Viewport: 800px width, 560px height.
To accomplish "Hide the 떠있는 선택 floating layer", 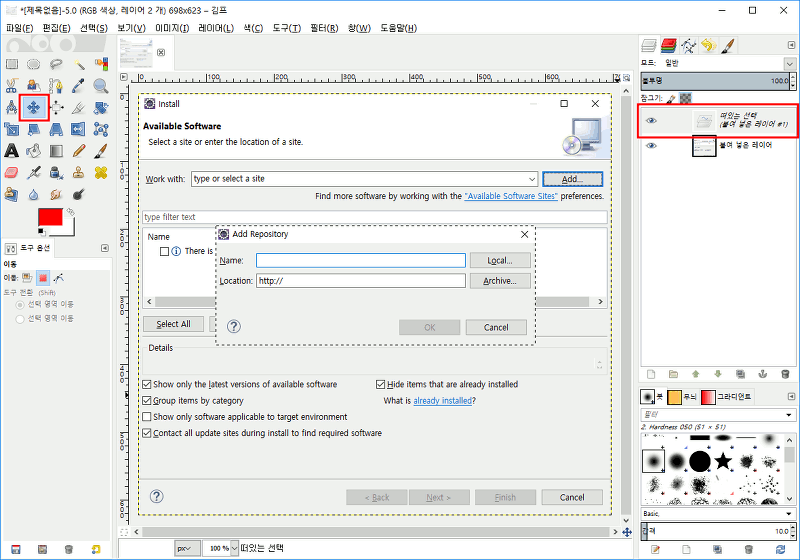I will point(651,121).
